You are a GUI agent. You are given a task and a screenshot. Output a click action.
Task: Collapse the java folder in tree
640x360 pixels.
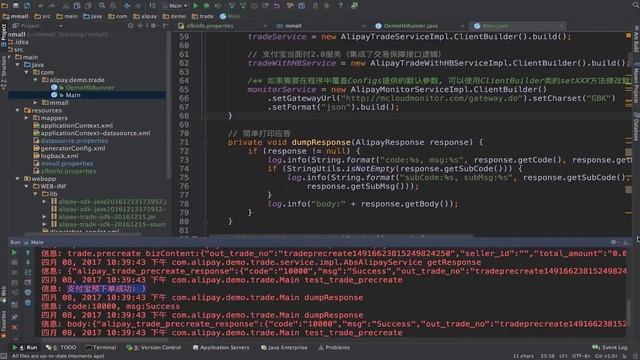coord(18,65)
